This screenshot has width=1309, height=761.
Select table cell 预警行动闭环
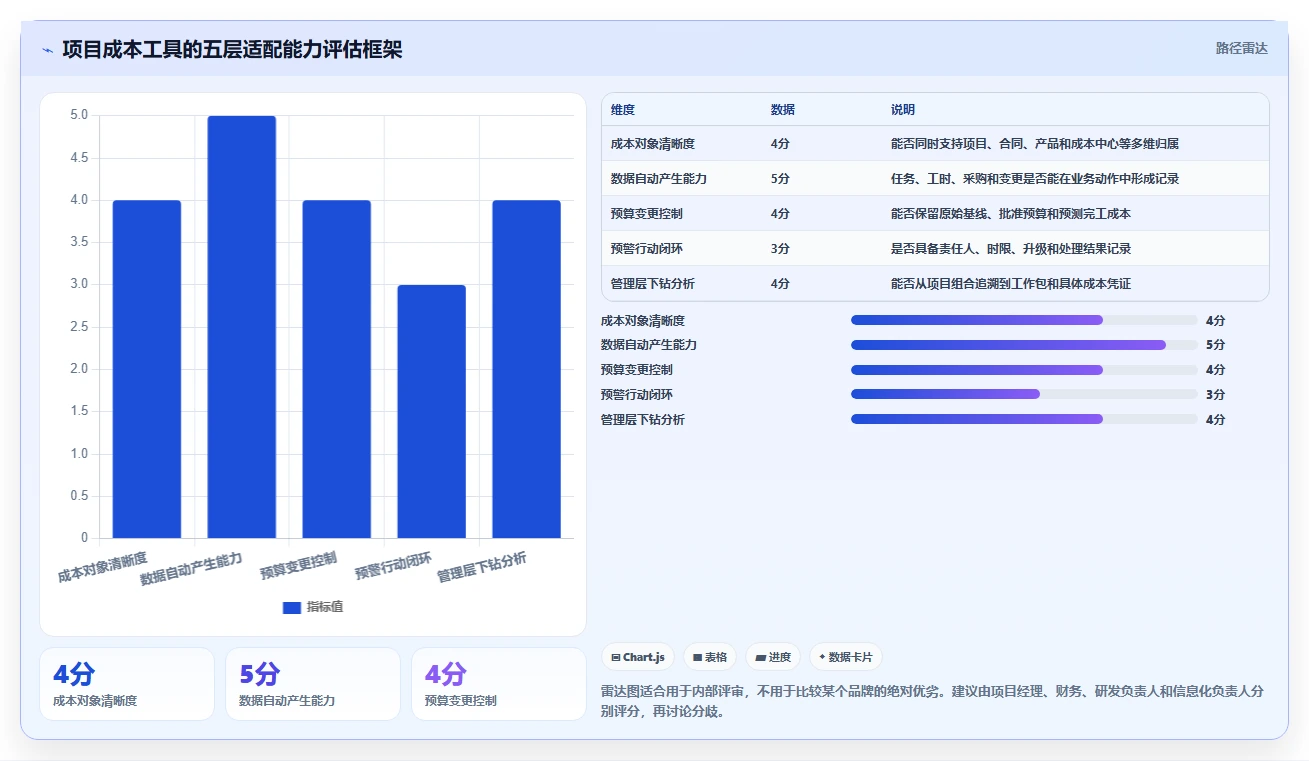coord(647,249)
